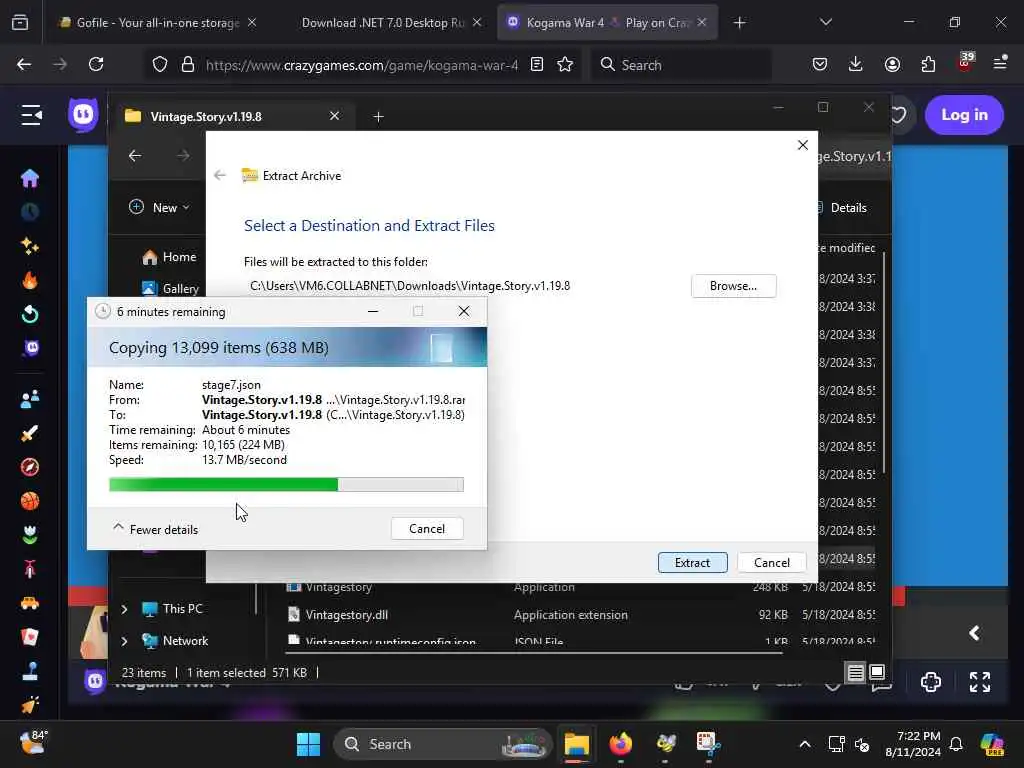
Task: Click the game controller icon below game
Action: [x=931, y=682]
